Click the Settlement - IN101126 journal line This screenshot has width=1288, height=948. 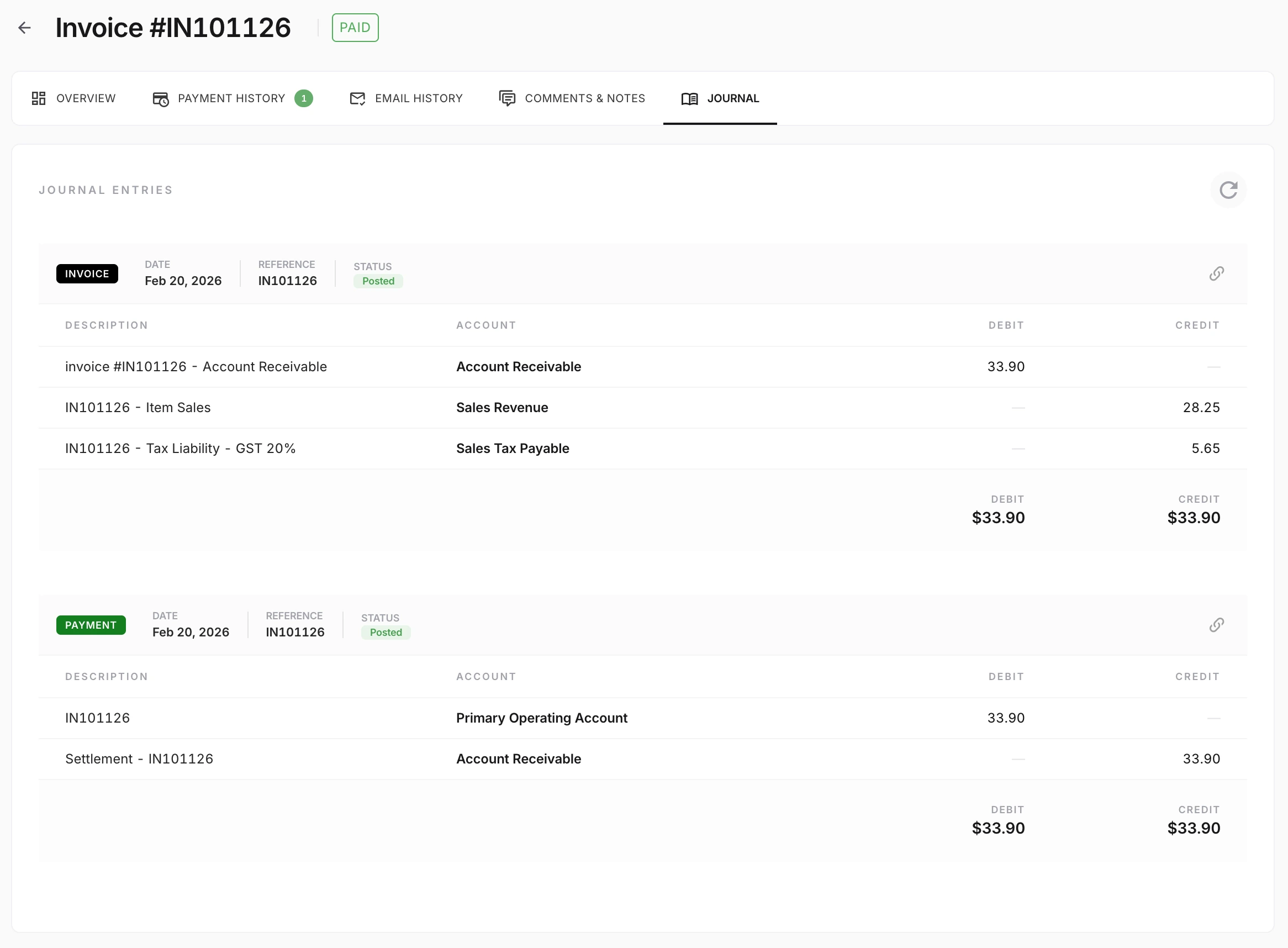139,759
